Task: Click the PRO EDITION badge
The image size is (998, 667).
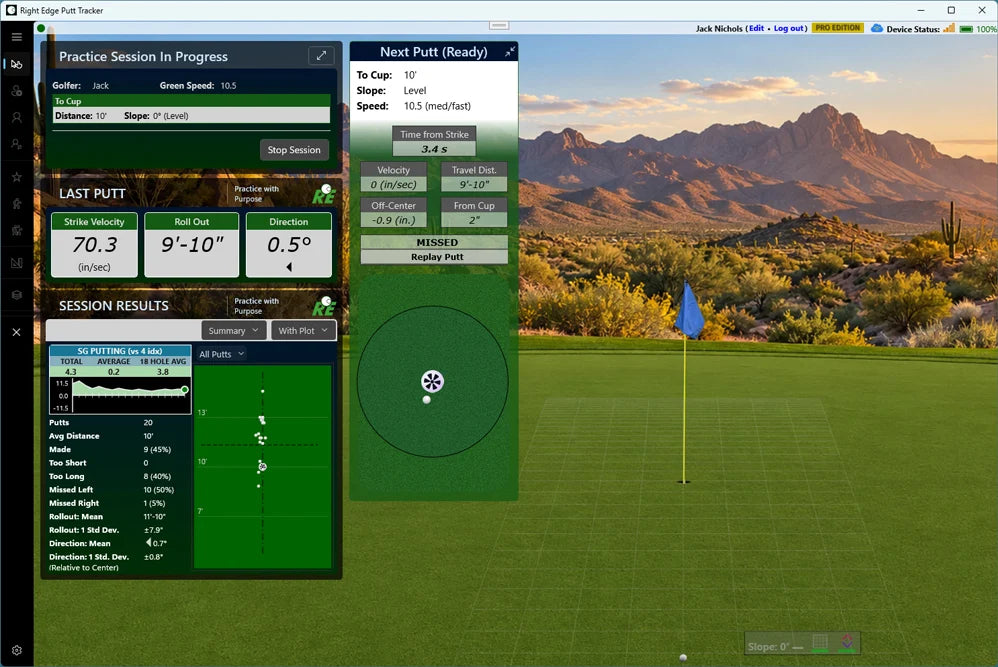Action: (x=838, y=28)
